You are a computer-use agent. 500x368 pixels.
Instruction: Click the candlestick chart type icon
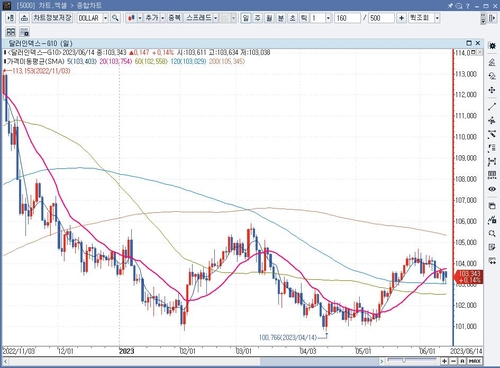(x=131, y=18)
